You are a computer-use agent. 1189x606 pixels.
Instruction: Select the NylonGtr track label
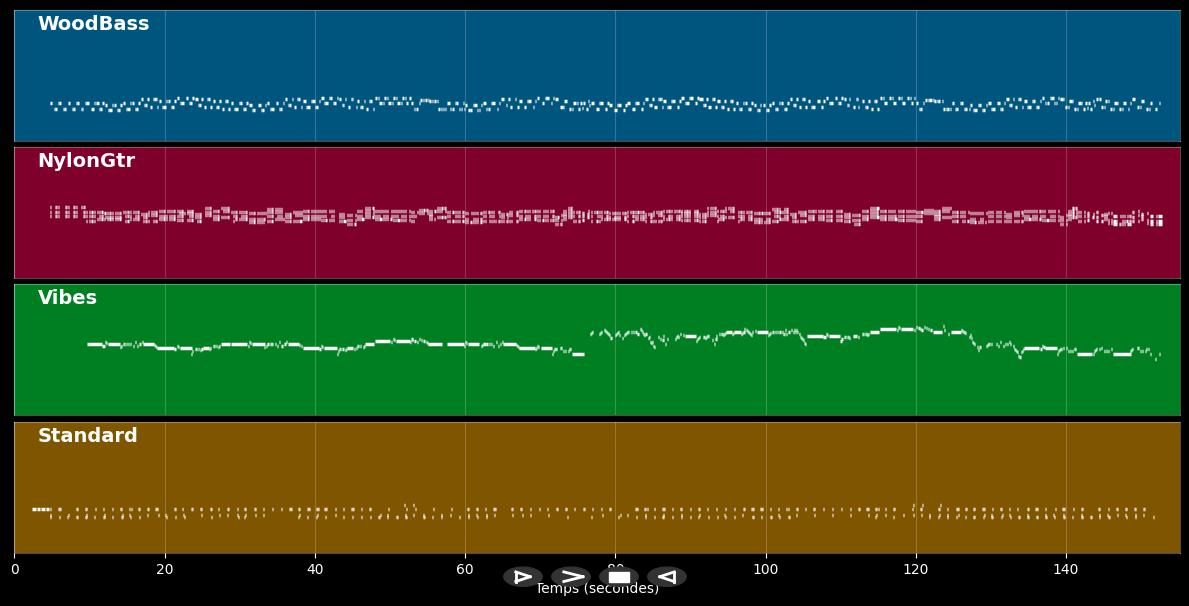86,161
